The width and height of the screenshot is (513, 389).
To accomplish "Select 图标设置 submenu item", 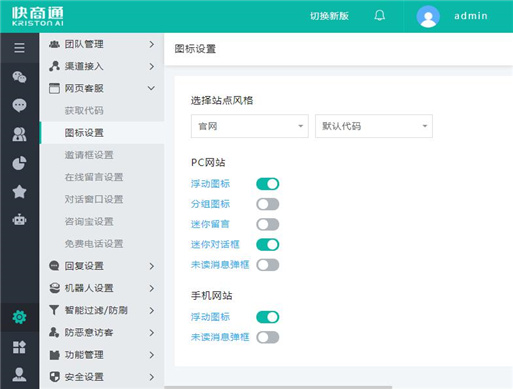I will pyautogui.click(x=102, y=133).
